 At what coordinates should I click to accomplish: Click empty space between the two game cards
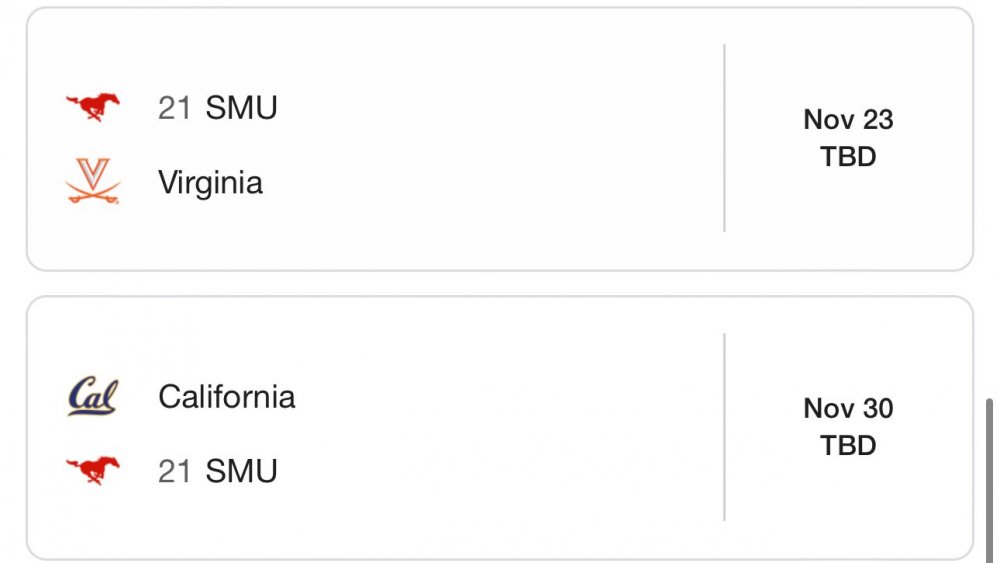500,283
